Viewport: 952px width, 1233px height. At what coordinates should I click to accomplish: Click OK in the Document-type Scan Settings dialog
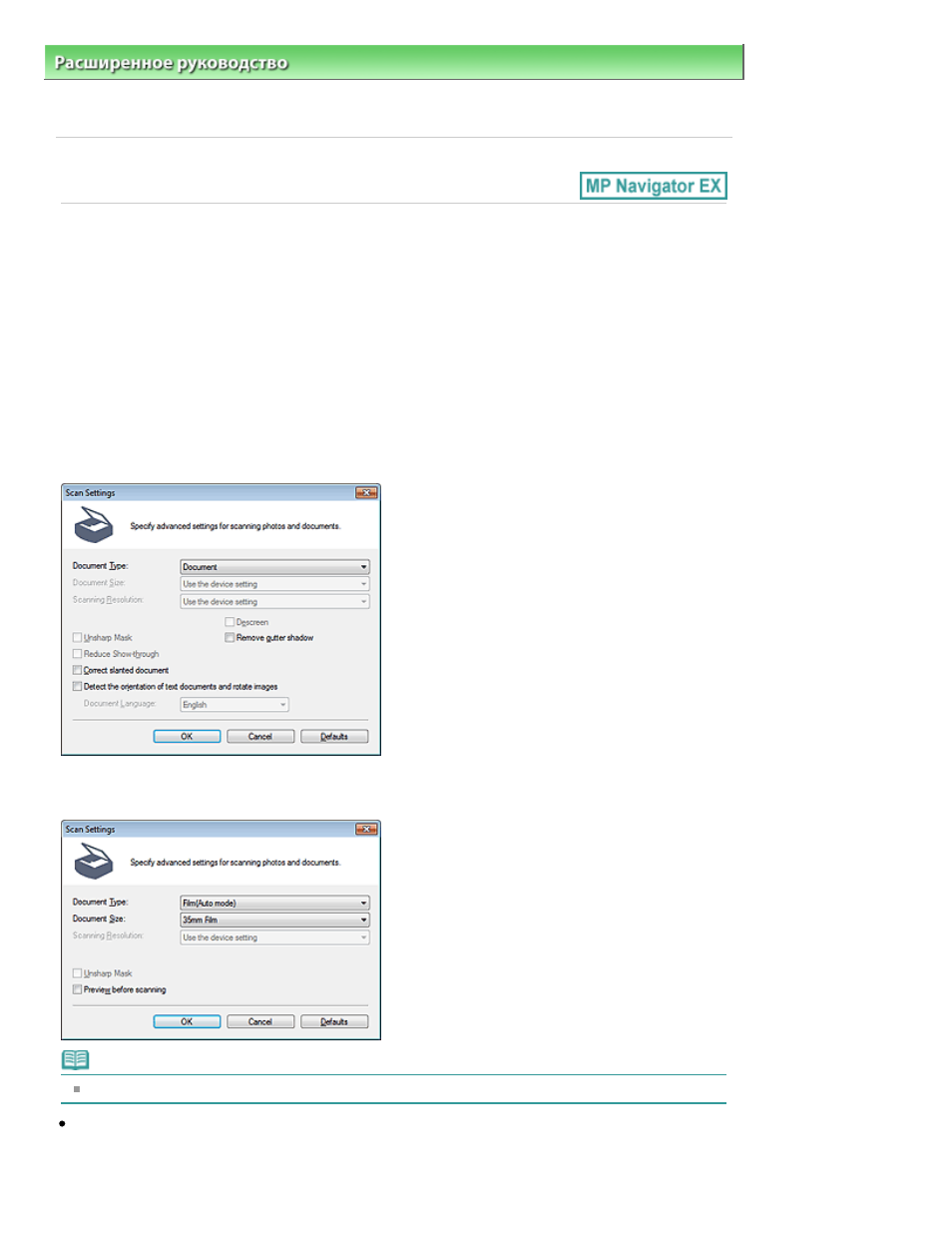187,737
